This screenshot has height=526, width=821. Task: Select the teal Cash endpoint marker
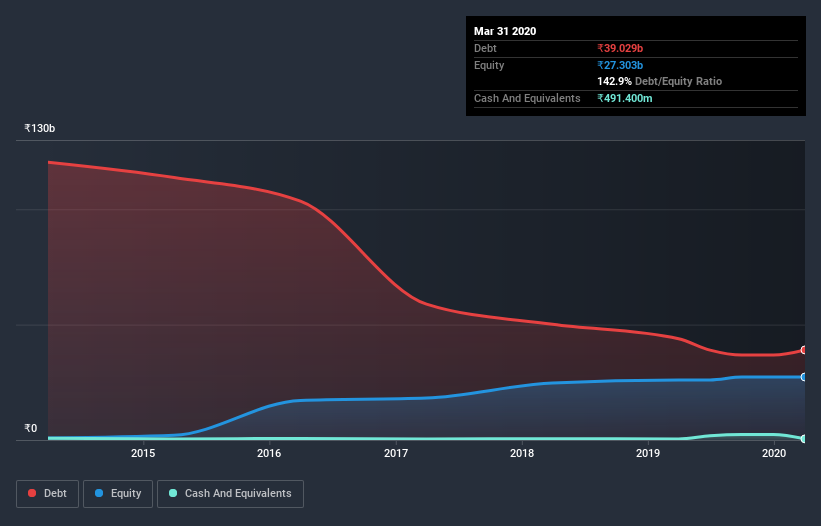(804, 439)
